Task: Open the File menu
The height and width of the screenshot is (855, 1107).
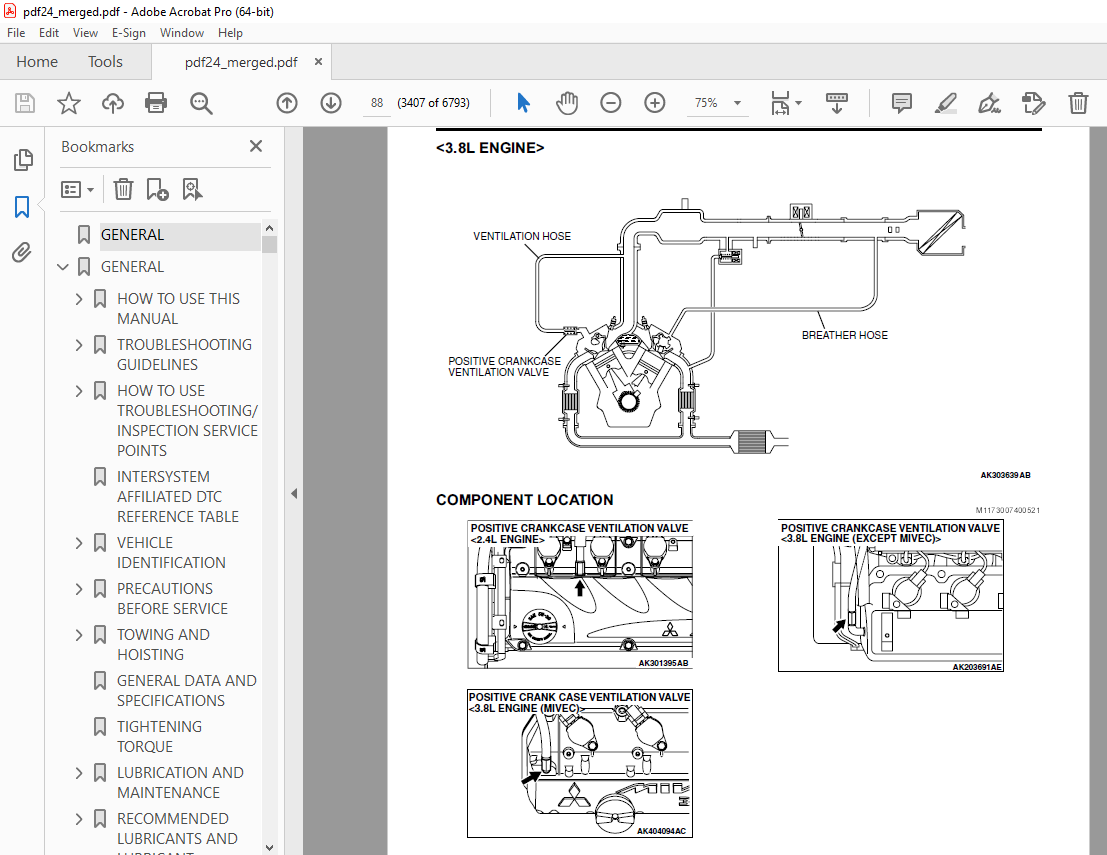Action: point(16,32)
